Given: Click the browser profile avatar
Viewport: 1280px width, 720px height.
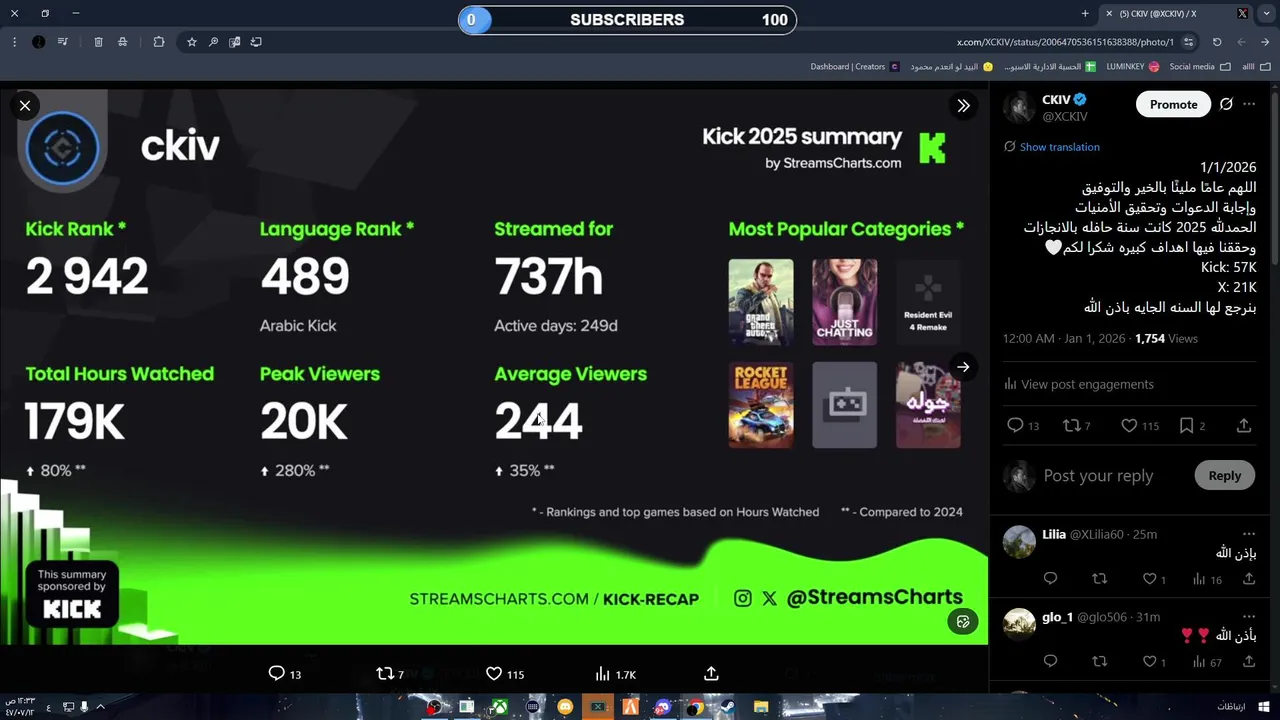Looking at the screenshot, I should pos(38,42).
